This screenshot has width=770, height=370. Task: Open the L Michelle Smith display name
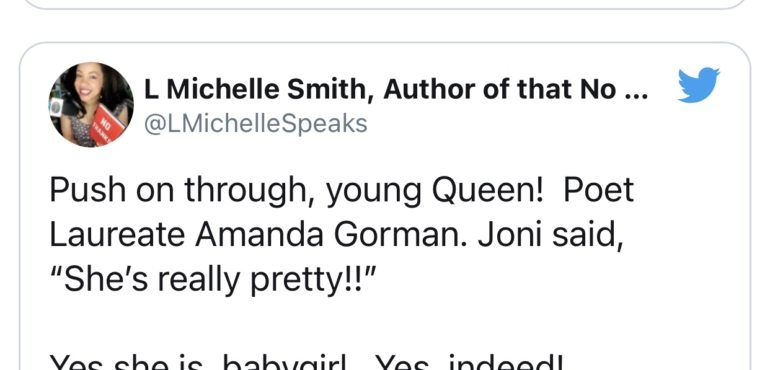(x=395, y=89)
